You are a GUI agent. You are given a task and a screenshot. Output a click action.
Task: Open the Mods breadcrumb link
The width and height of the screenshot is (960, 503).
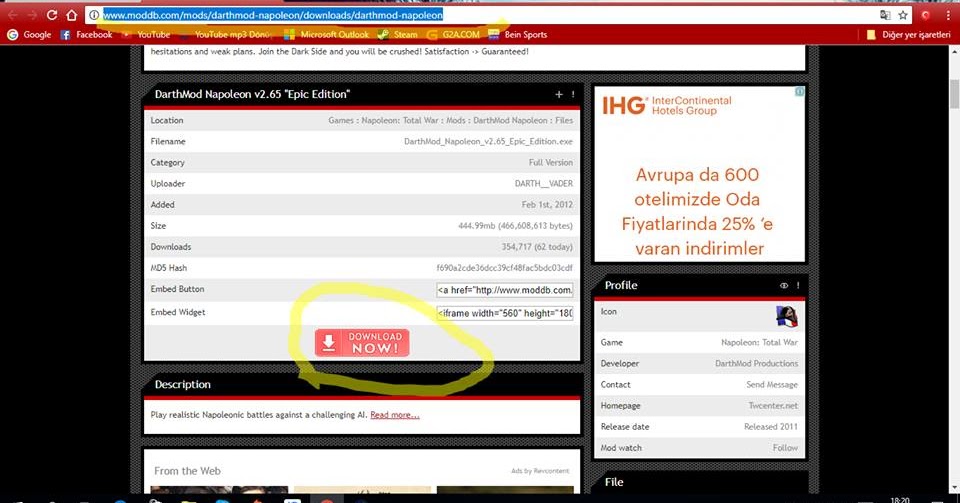click(x=456, y=121)
